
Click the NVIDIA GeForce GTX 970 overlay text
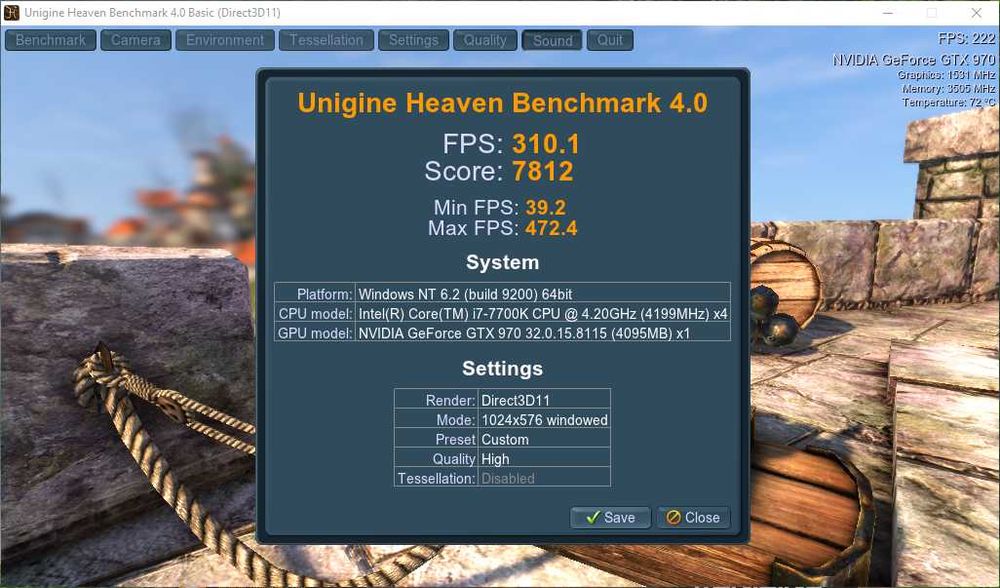914,60
